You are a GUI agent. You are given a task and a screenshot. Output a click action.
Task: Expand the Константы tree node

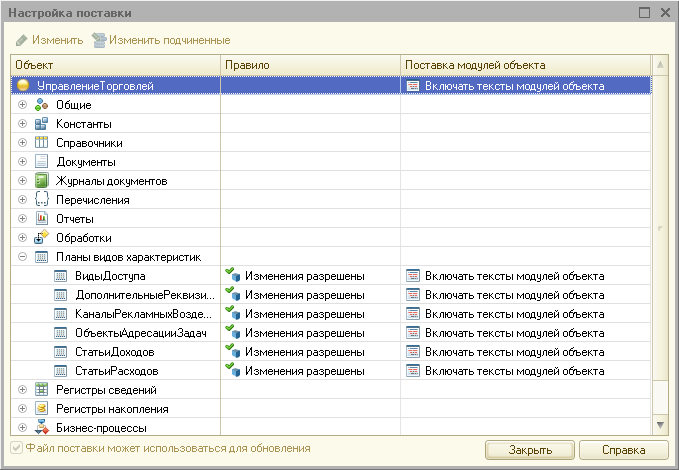pos(23,124)
